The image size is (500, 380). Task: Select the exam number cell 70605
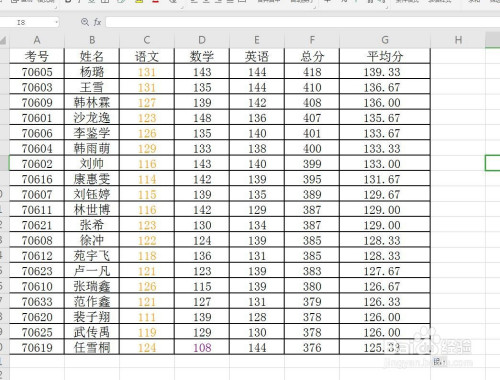click(37, 72)
